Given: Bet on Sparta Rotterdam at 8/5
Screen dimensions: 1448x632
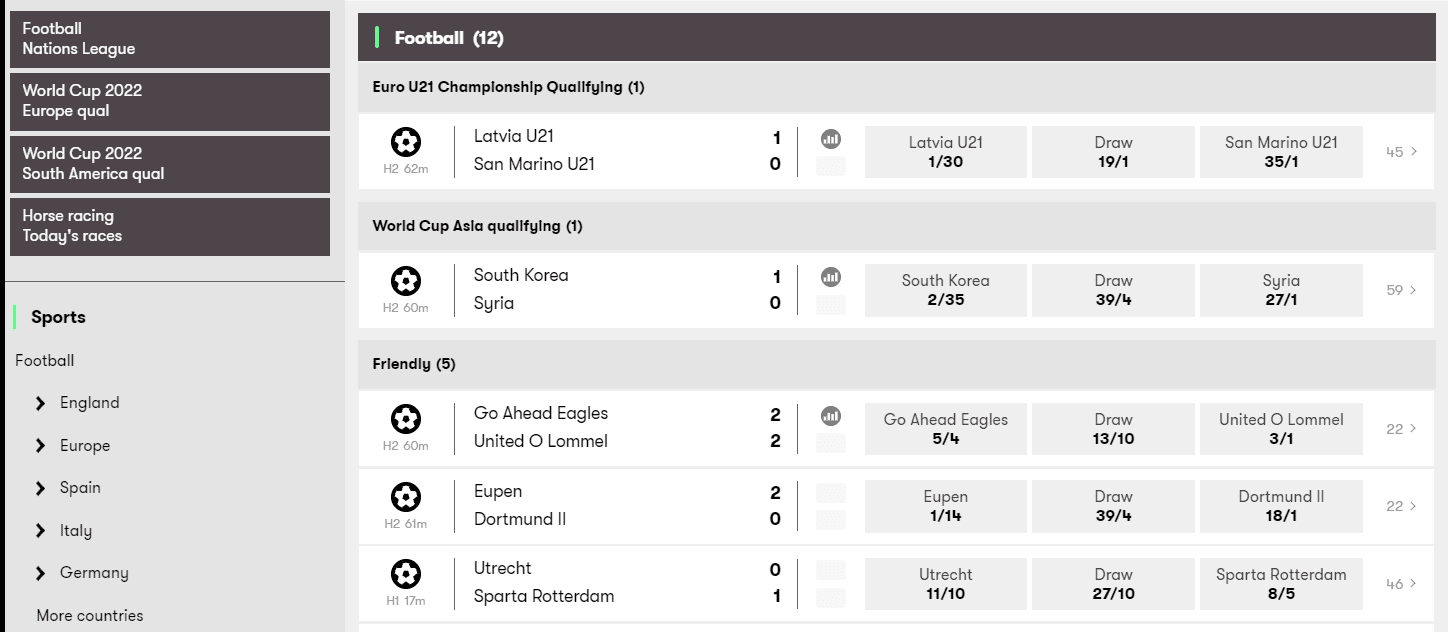Looking at the screenshot, I should coord(1281,584).
